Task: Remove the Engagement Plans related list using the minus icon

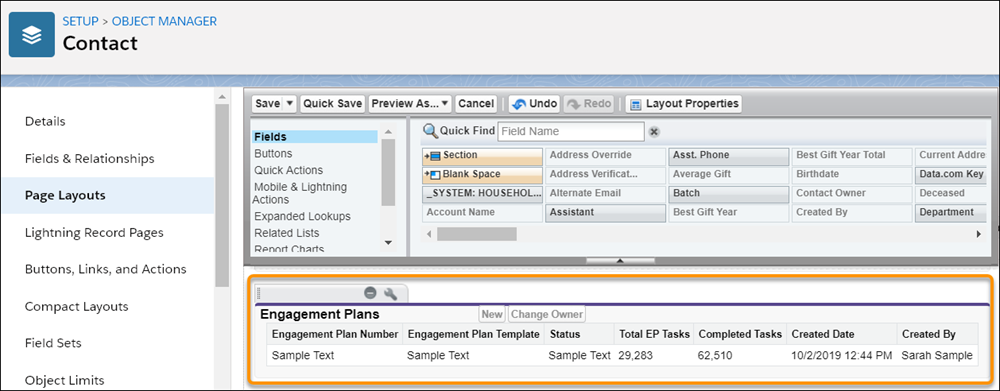Action: (x=370, y=293)
